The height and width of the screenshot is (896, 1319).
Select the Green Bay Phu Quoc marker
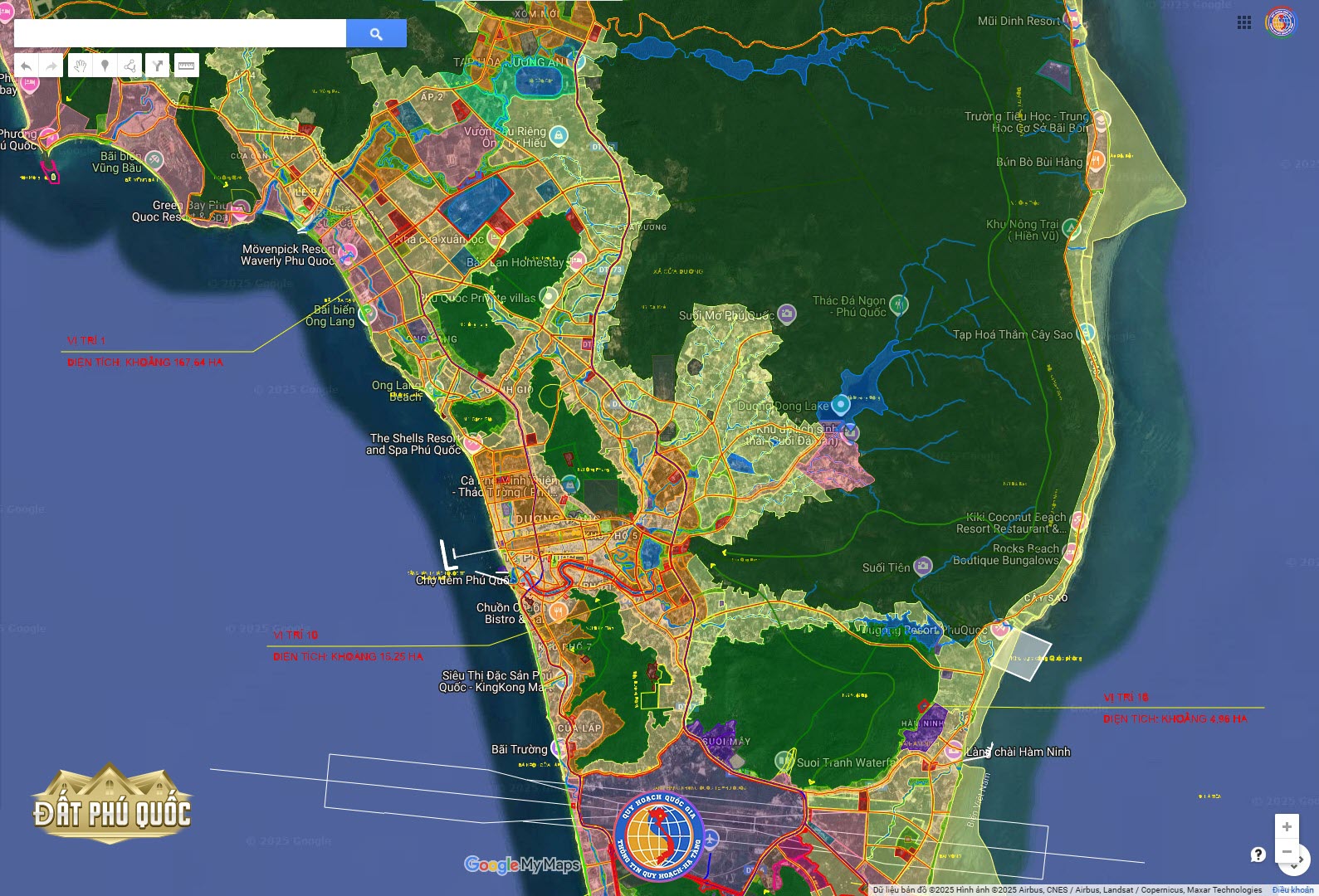coord(241,209)
